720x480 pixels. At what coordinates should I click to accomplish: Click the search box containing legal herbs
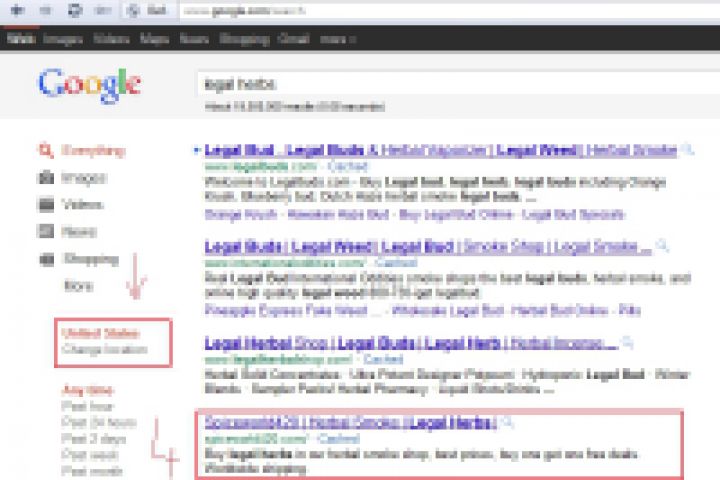click(458, 84)
